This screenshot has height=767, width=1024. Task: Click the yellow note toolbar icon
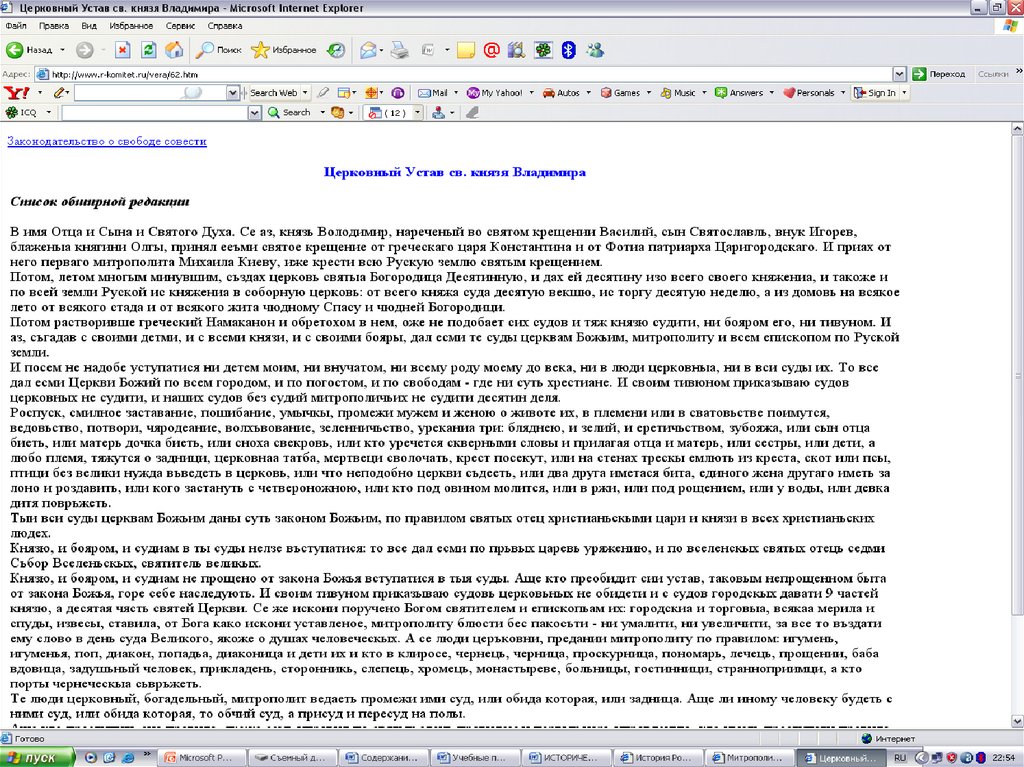coord(465,49)
